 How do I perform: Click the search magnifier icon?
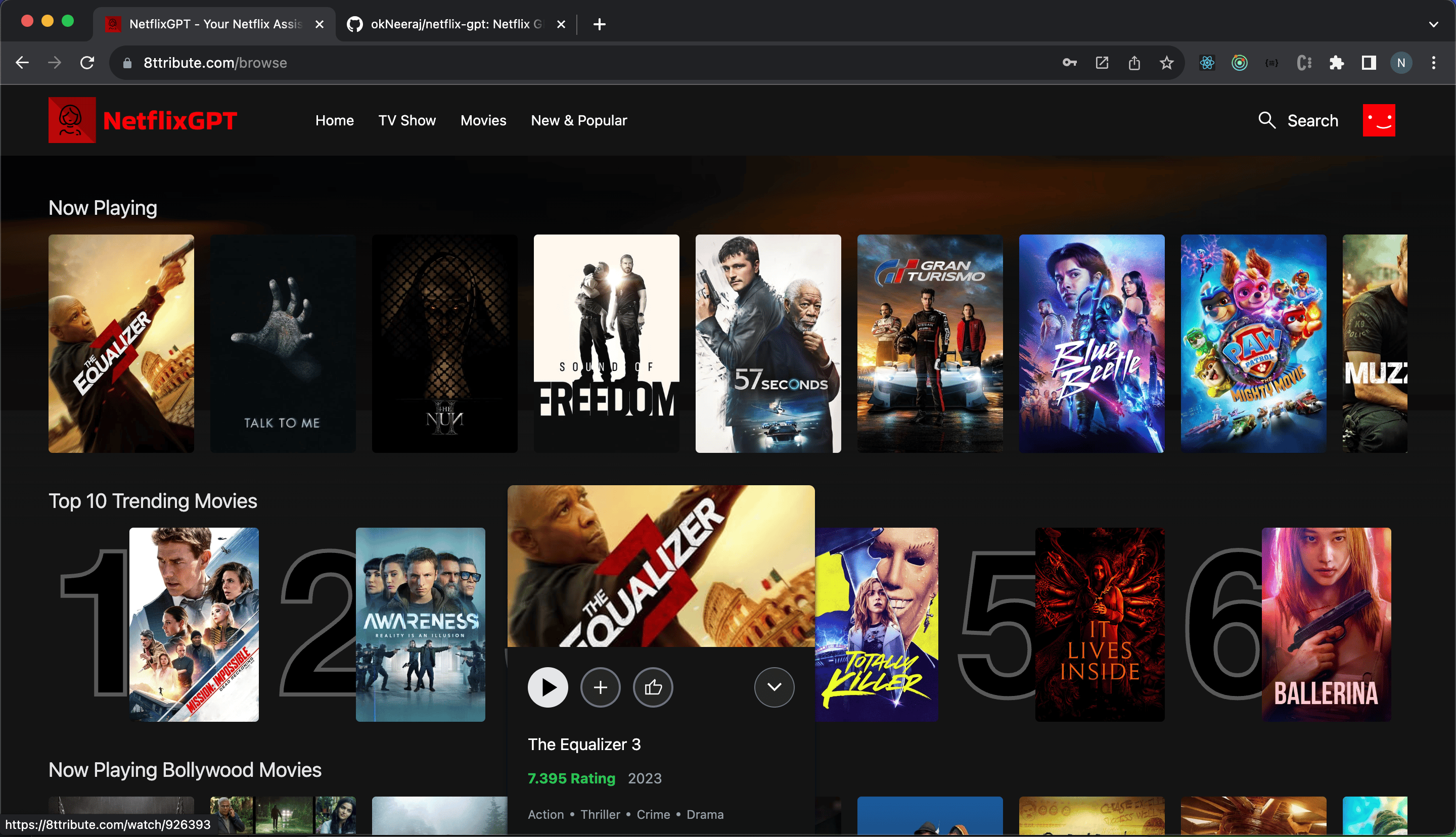1267,120
